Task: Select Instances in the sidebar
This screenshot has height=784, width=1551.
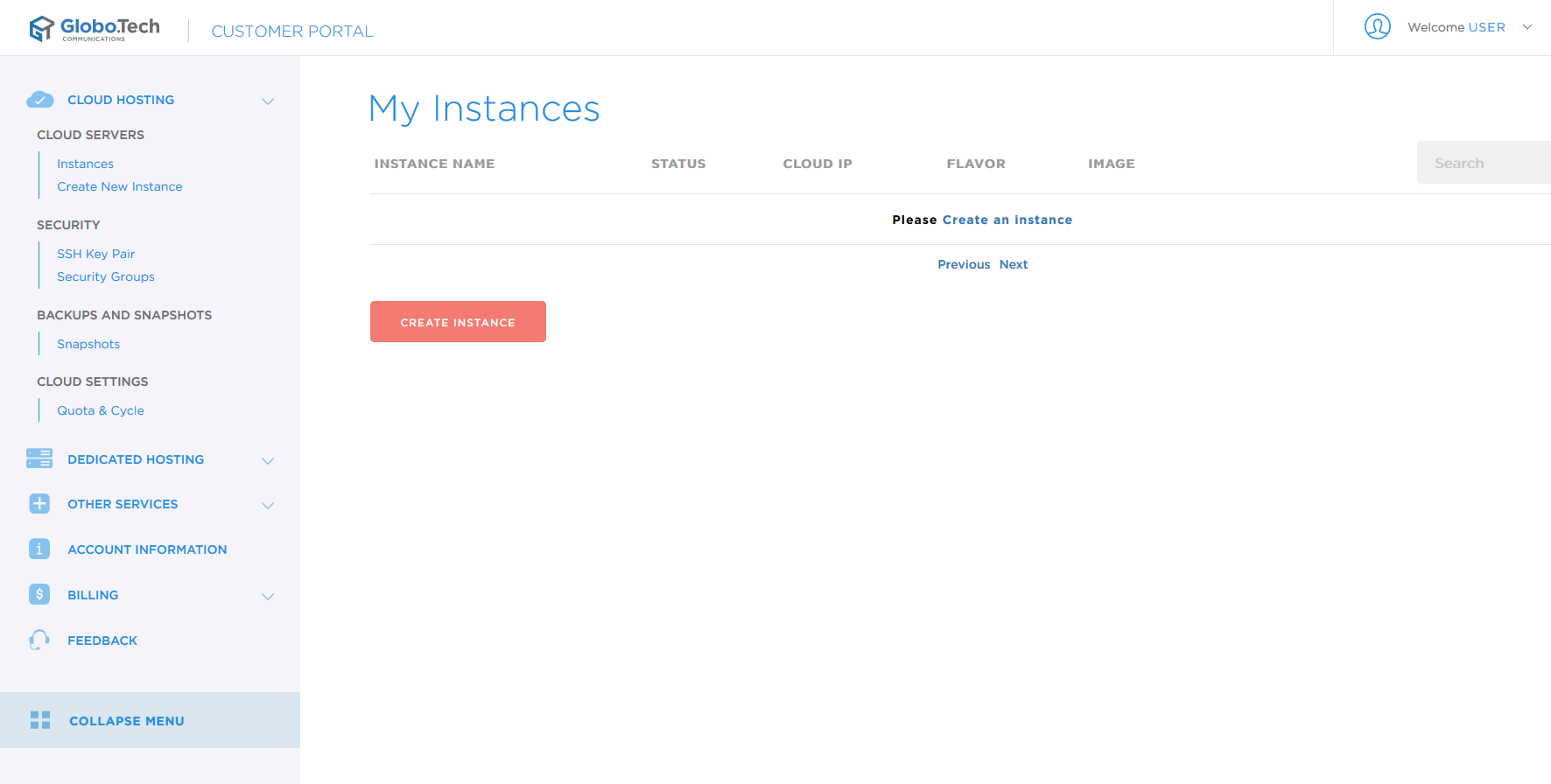Action: click(x=85, y=164)
